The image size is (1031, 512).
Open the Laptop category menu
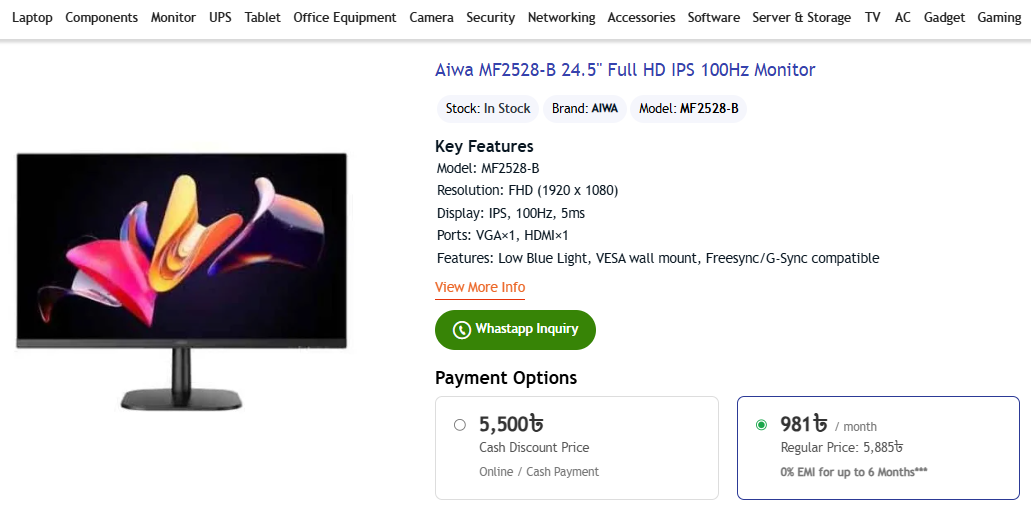coord(32,18)
